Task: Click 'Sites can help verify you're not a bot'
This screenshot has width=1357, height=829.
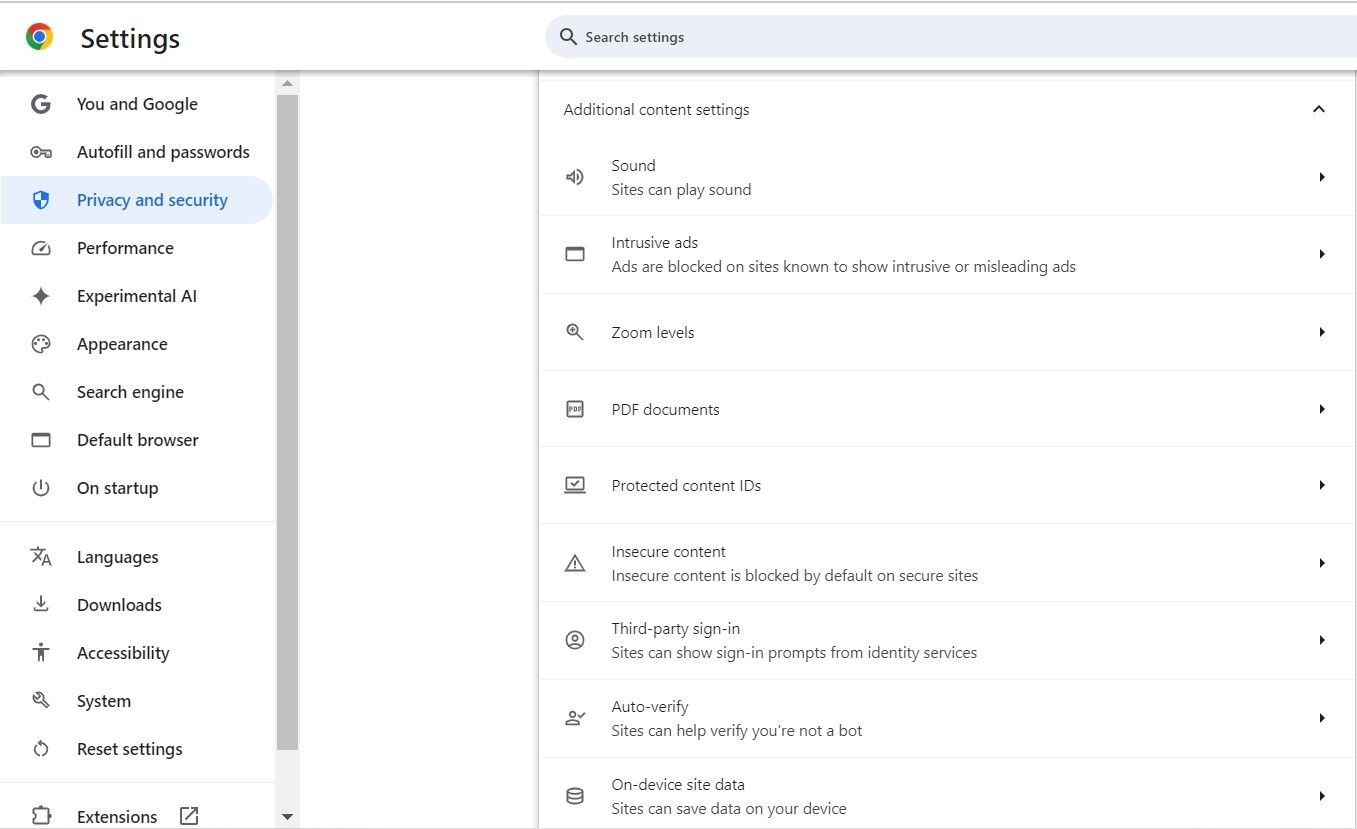Action: click(737, 731)
